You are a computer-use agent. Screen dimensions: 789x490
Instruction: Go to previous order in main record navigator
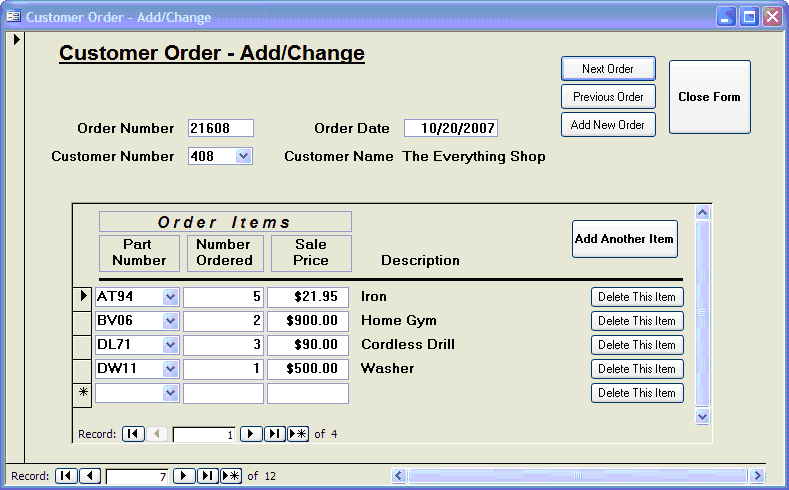coord(90,476)
